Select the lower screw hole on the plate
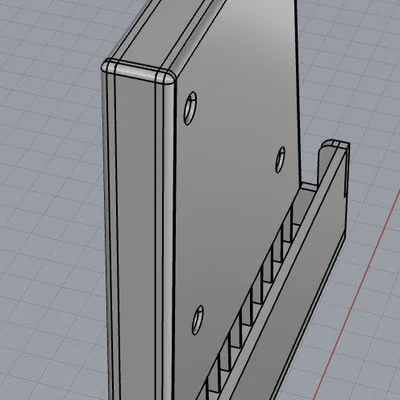400x400 pixels. click(198, 320)
